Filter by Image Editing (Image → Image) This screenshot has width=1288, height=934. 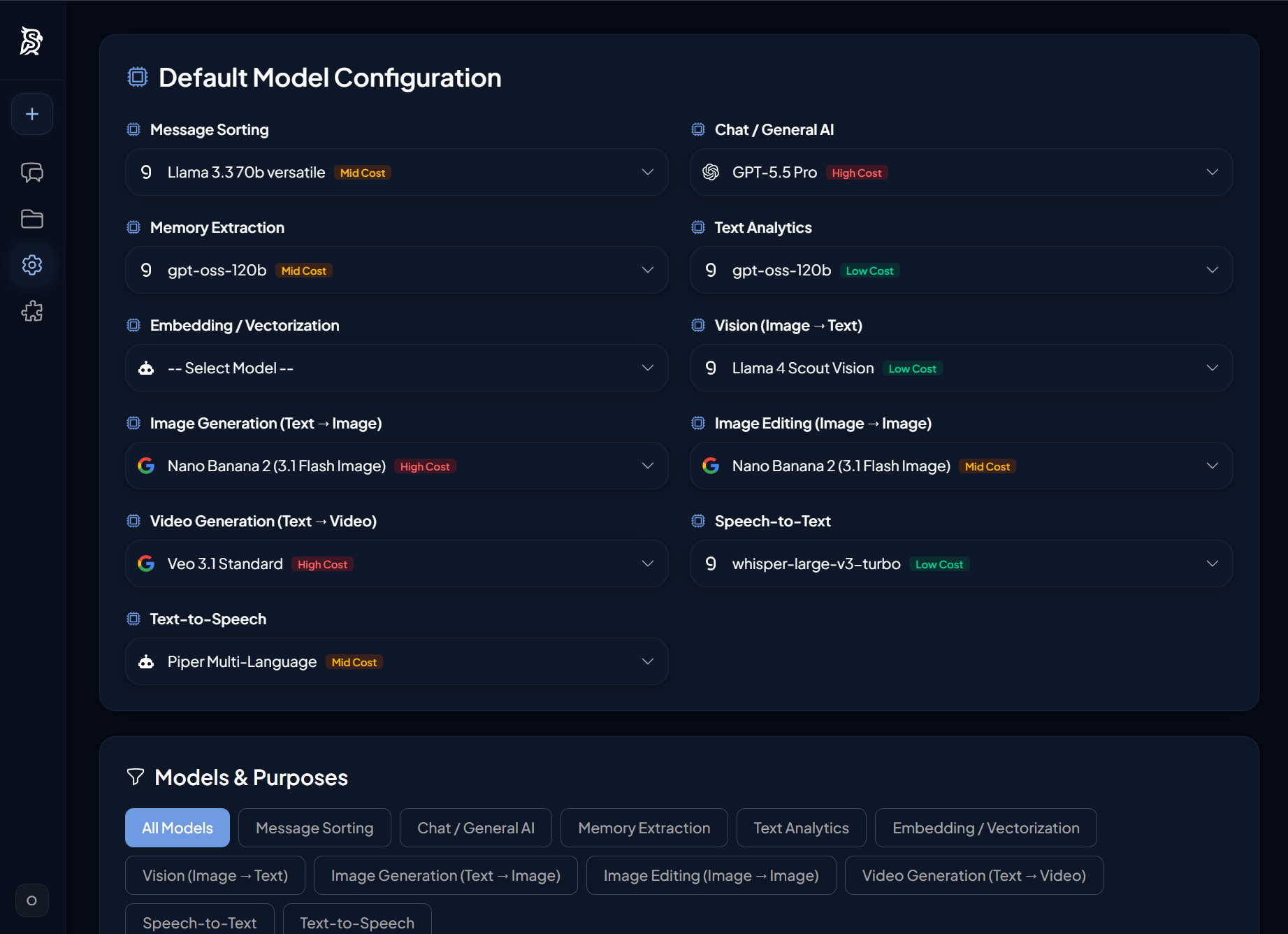711,875
